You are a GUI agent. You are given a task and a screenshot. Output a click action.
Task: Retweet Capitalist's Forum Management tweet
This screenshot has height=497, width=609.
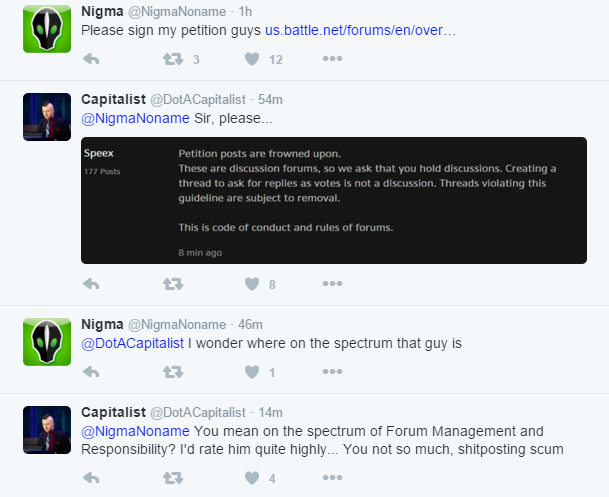coord(172,478)
